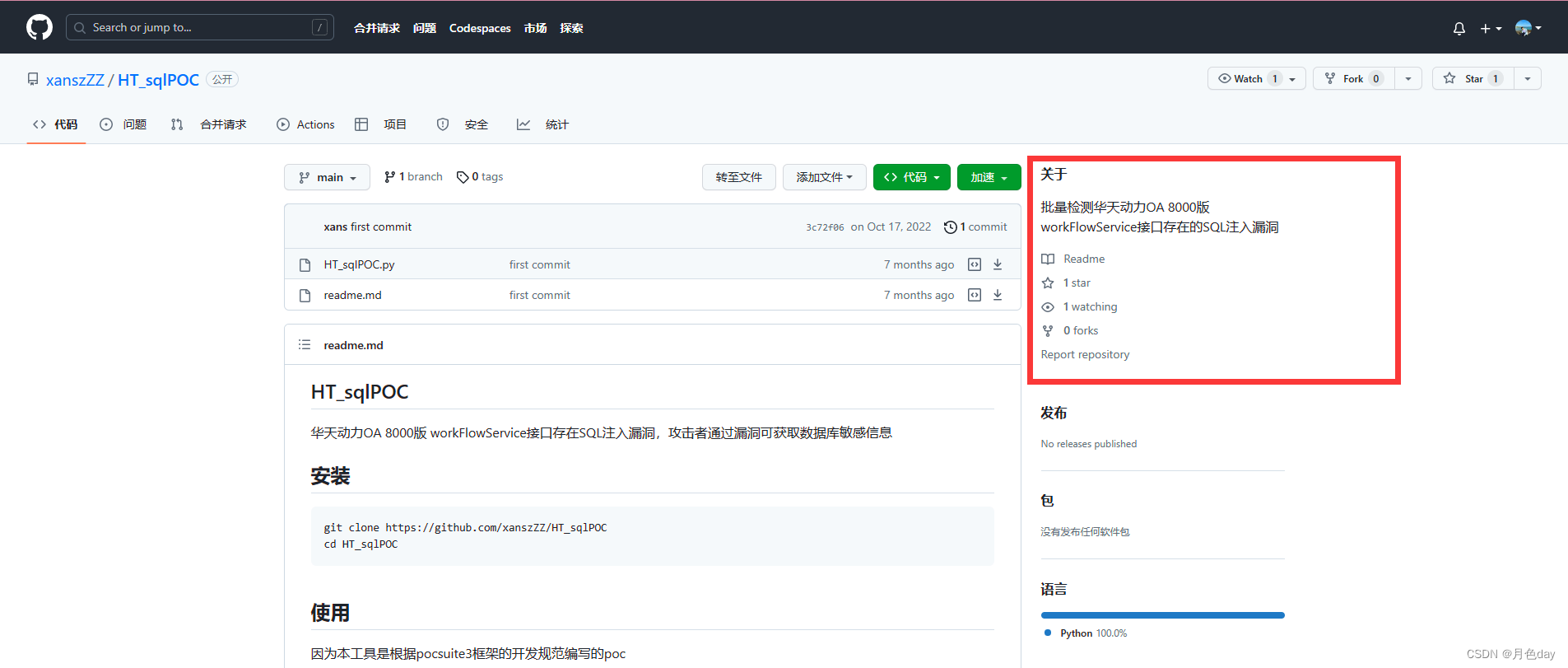Open first commit link in readme.md row
The width and height of the screenshot is (1568, 668).
[539, 295]
